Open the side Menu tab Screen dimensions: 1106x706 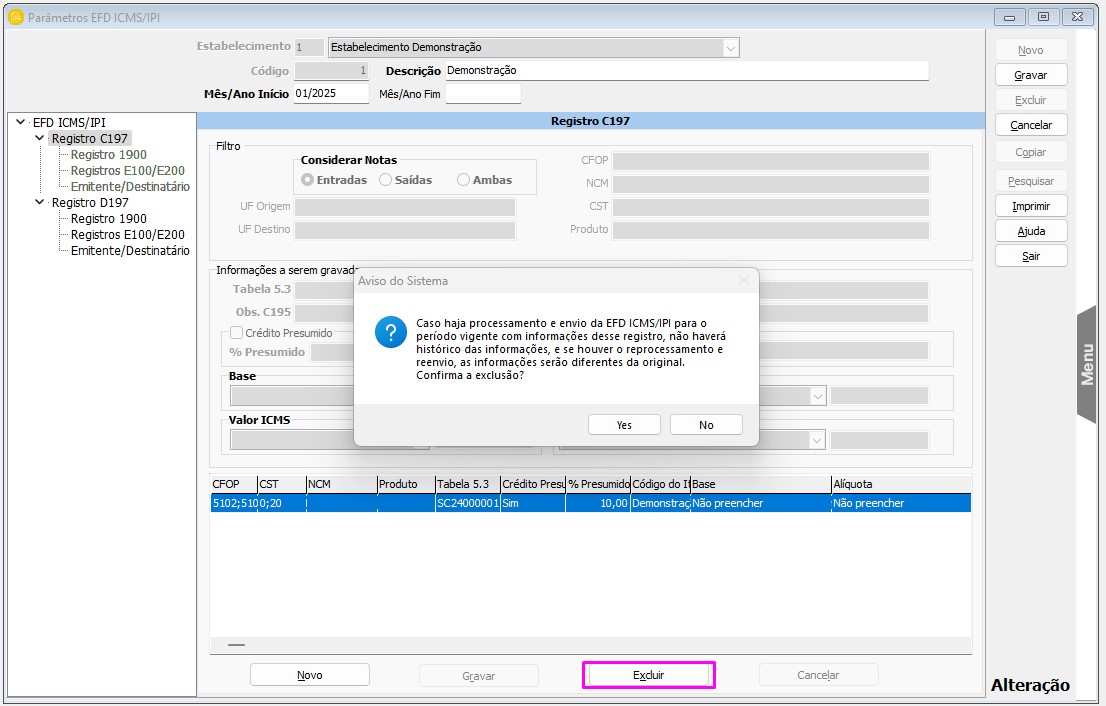(x=1088, y=364)
